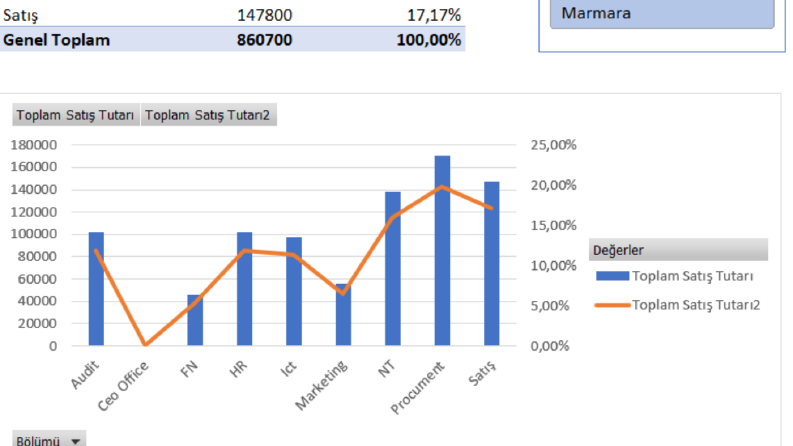Select the cell showing 17,17%
This screenshot has height=446, width=793.
[434, 15]
